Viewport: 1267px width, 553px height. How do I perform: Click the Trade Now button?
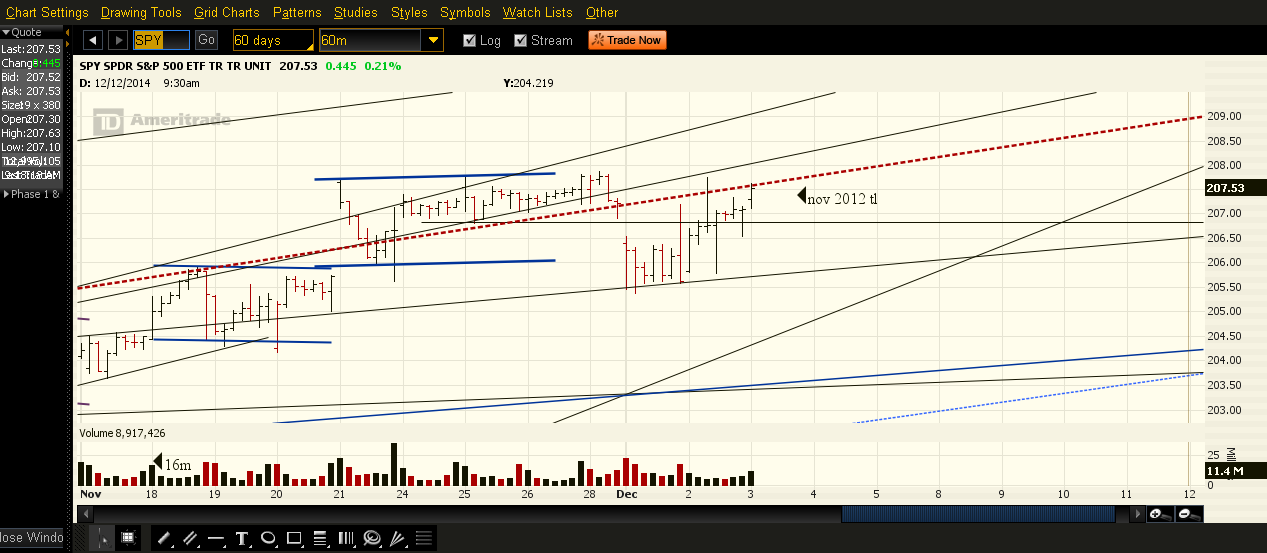point(627,40)
